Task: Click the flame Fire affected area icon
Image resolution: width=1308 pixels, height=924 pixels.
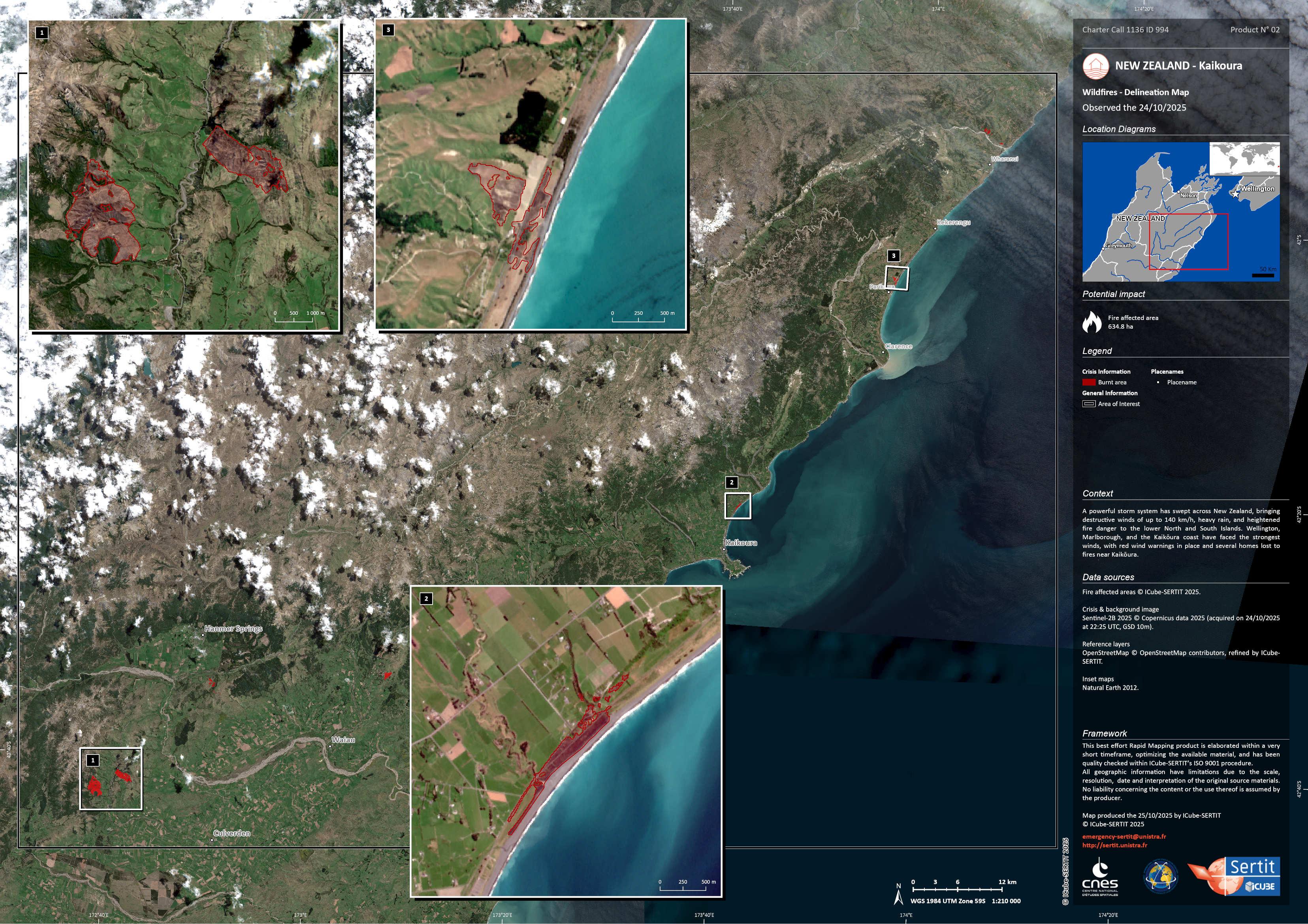Action: coord(1092,322)
